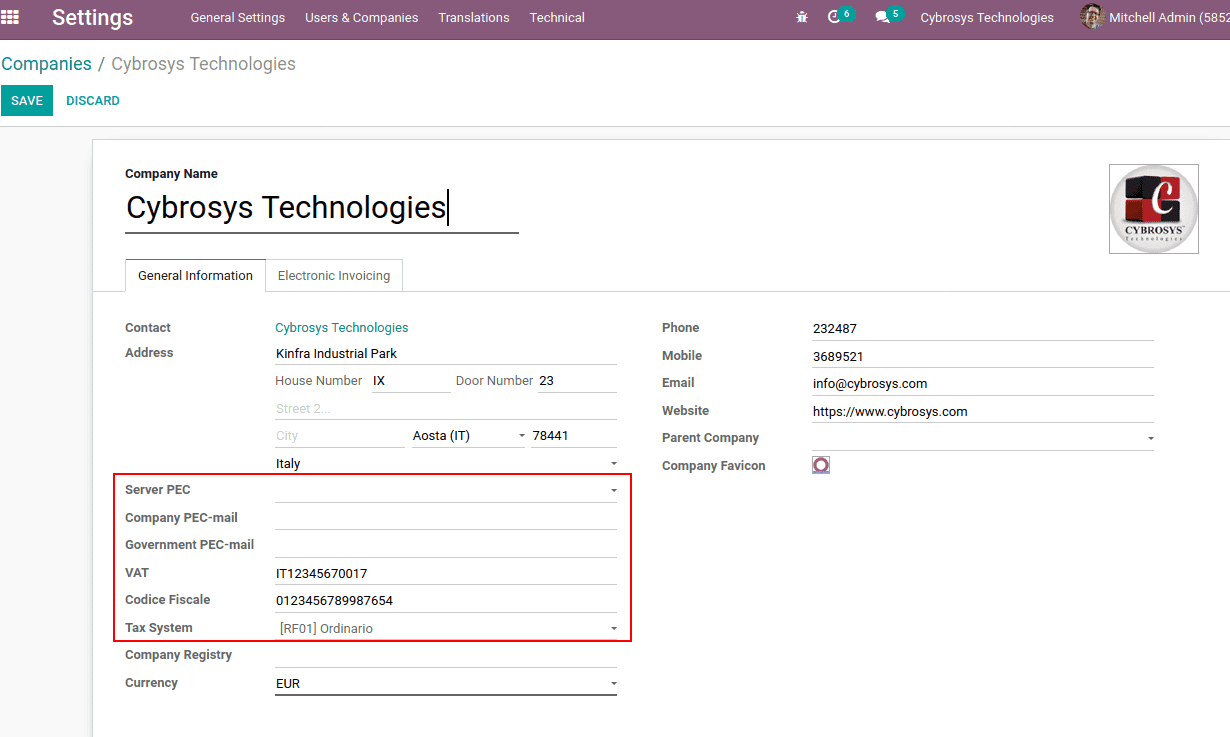This screenshot has width=1230, height=737.
Task: Click the SAVE button
Action: (27, 100)
